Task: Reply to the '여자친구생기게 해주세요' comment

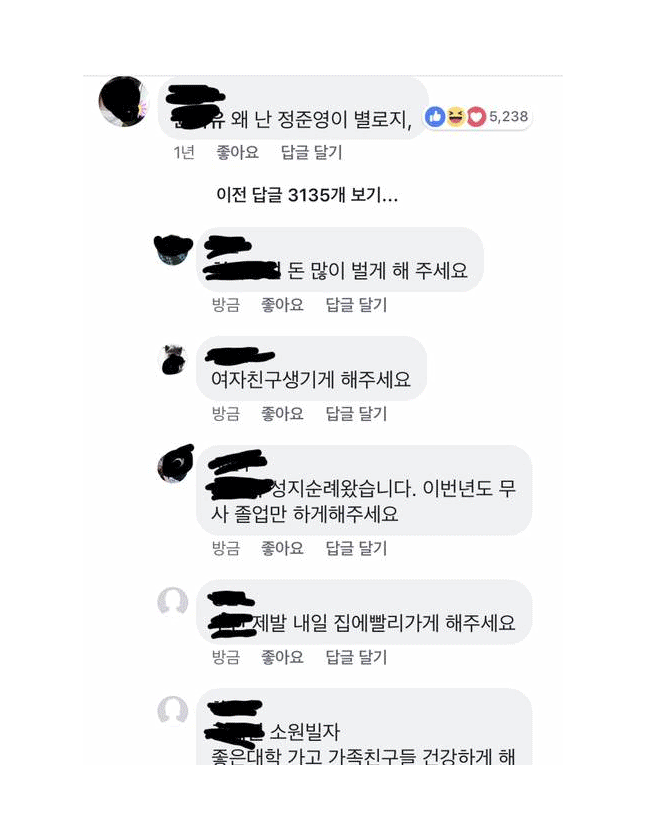Action: pos(356,413)
